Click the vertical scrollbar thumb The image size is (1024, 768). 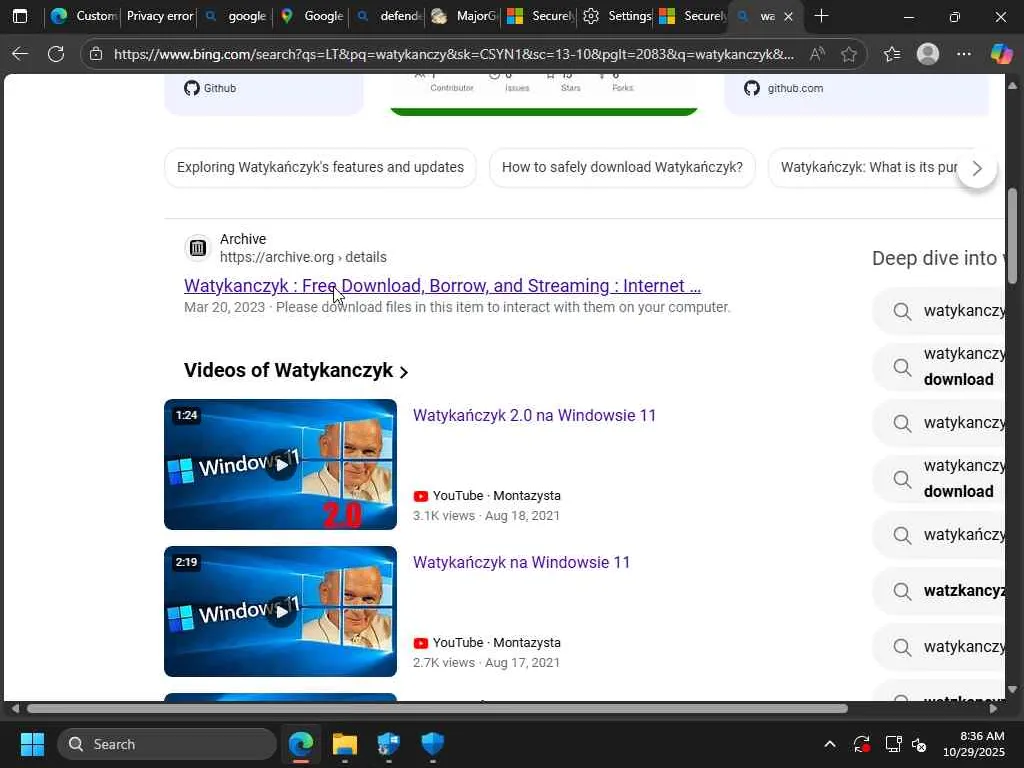pyautogui.click(x=1012, y=235)
